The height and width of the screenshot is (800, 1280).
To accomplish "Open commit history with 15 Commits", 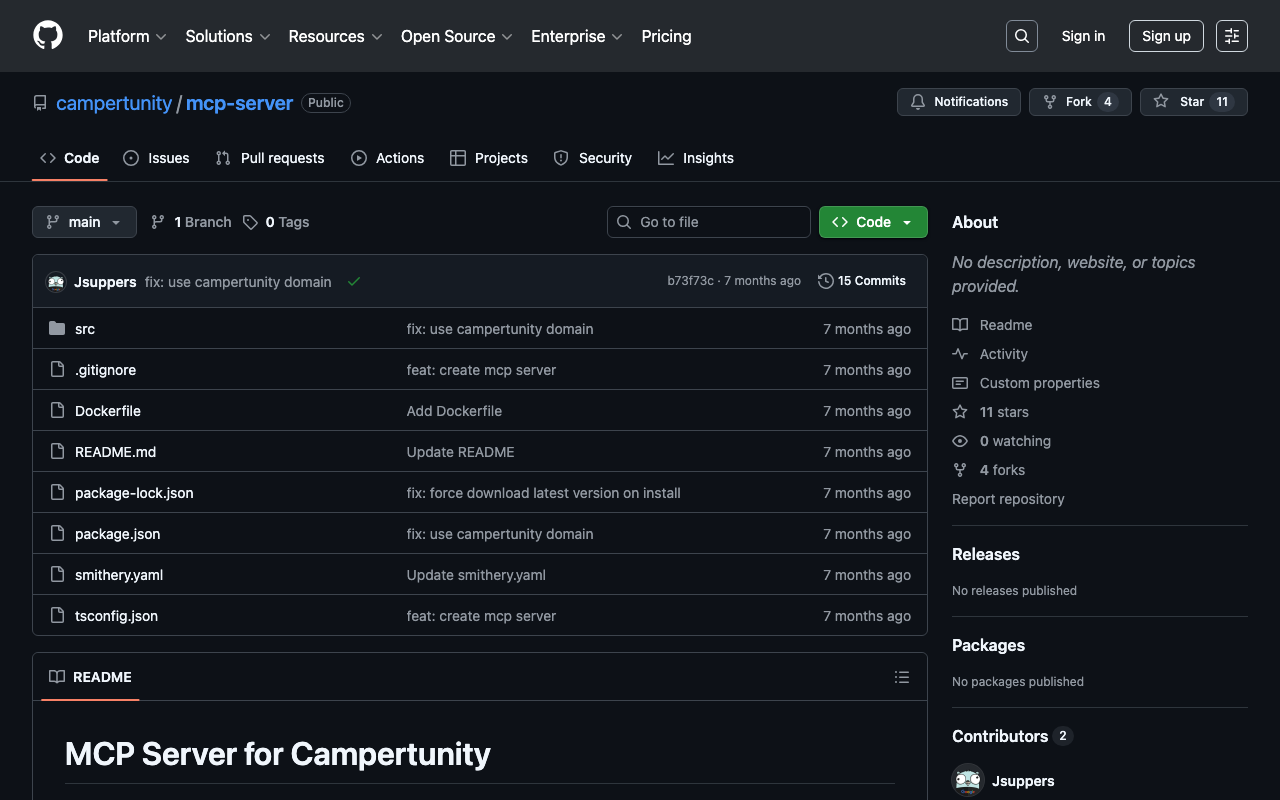I will (861, 281).
